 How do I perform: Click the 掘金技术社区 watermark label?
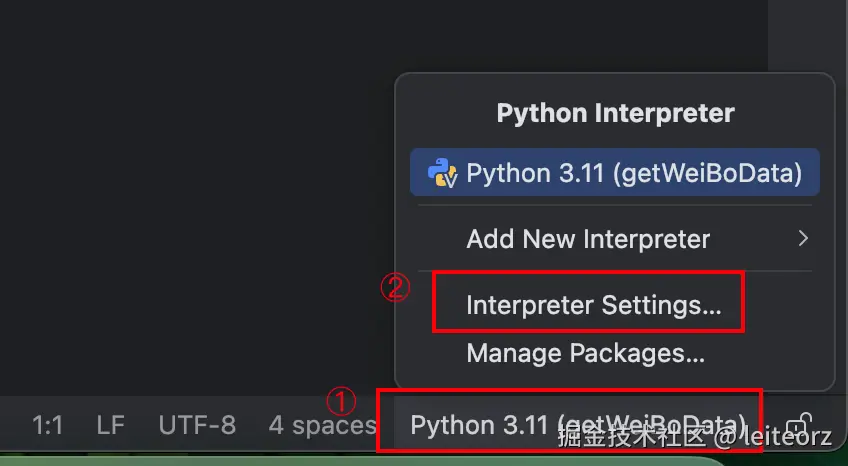(x=632, y=437)
